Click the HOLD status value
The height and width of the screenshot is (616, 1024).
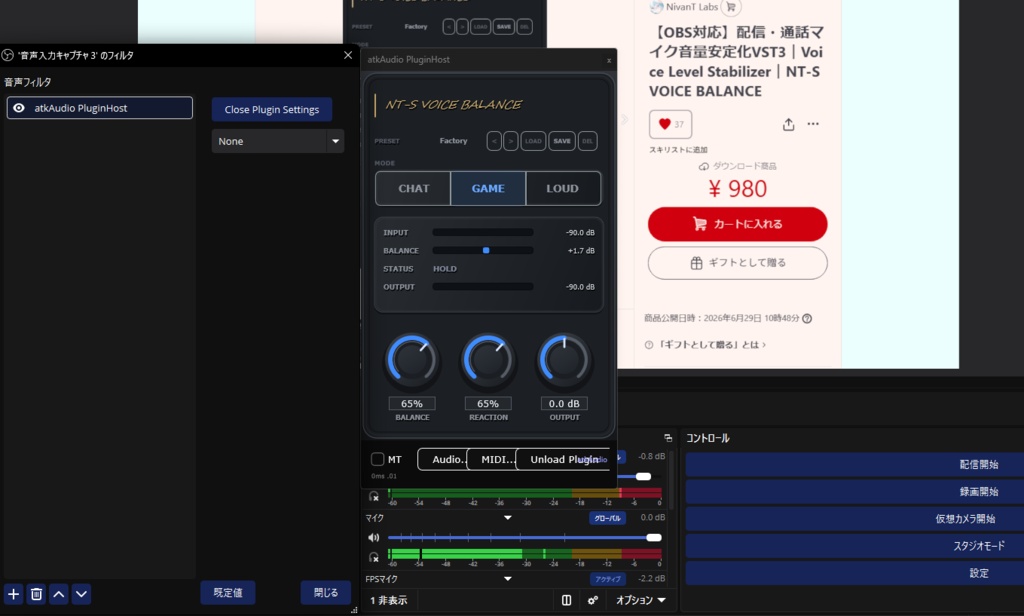(x=445, y=268)
